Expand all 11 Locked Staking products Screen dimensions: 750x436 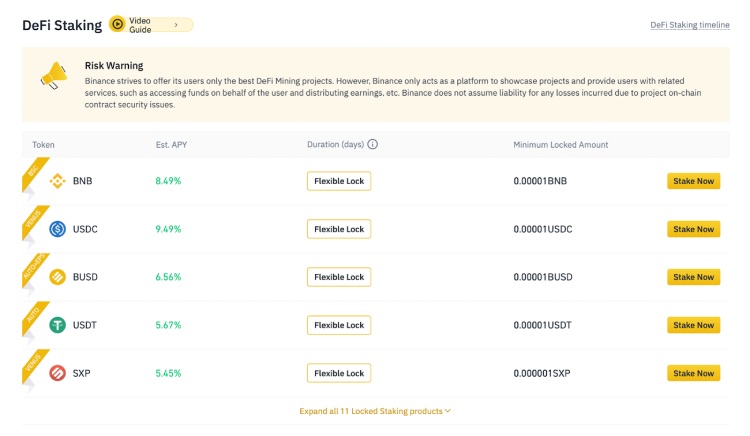pos(375,411)
